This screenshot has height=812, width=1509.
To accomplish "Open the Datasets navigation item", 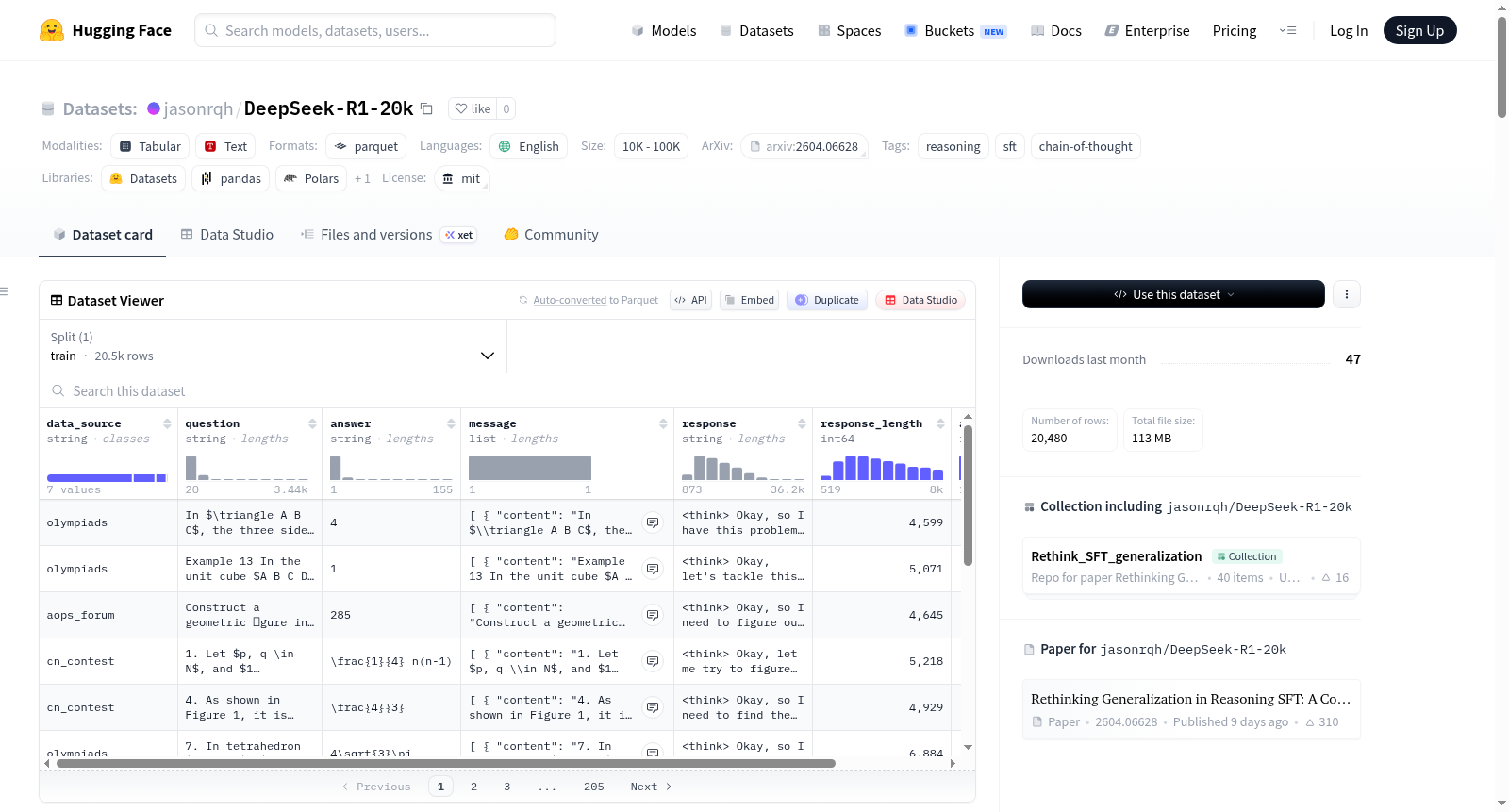I will coord(756,30).
